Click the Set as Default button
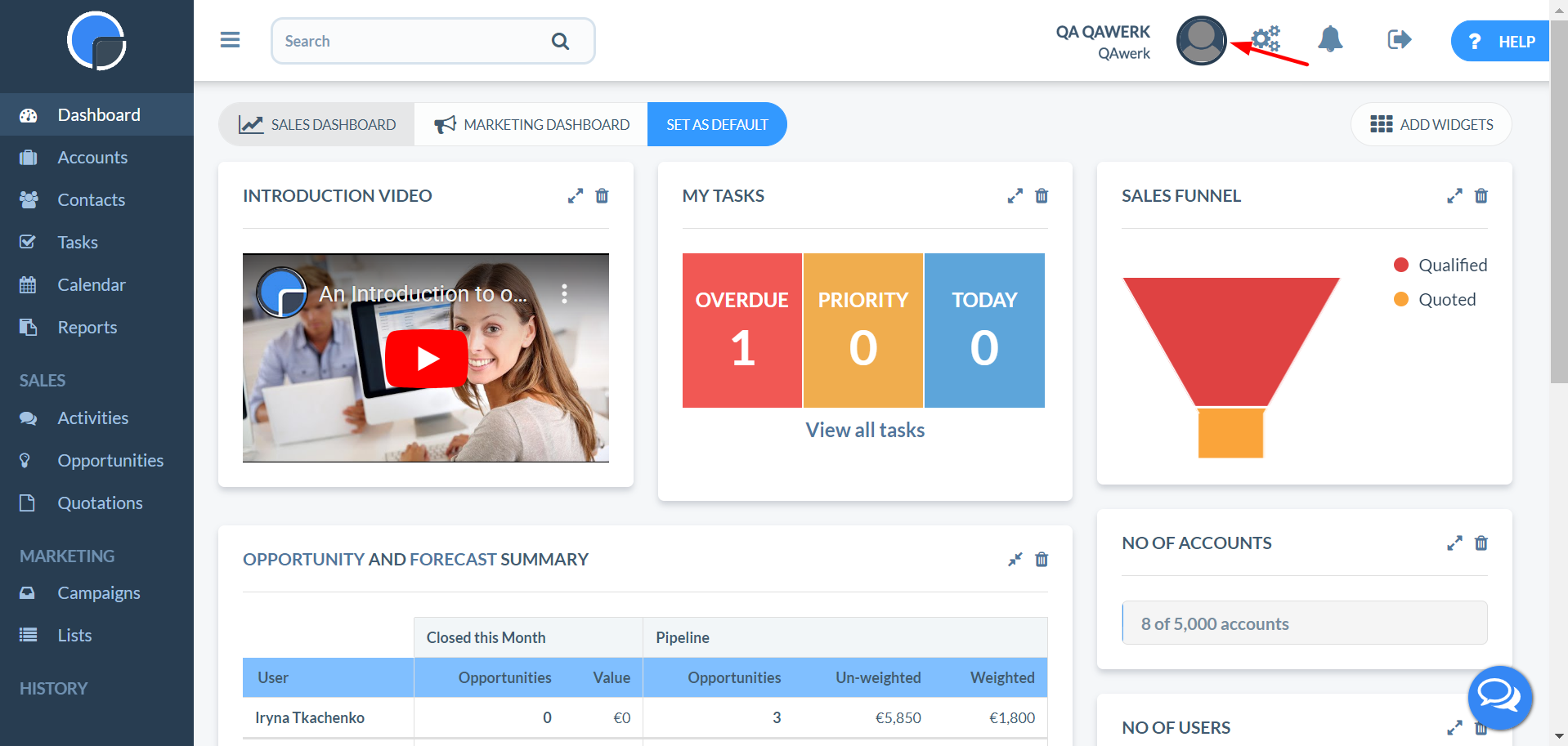The width and height of the screenshot is (1568, 746). (x=717, y=124)
